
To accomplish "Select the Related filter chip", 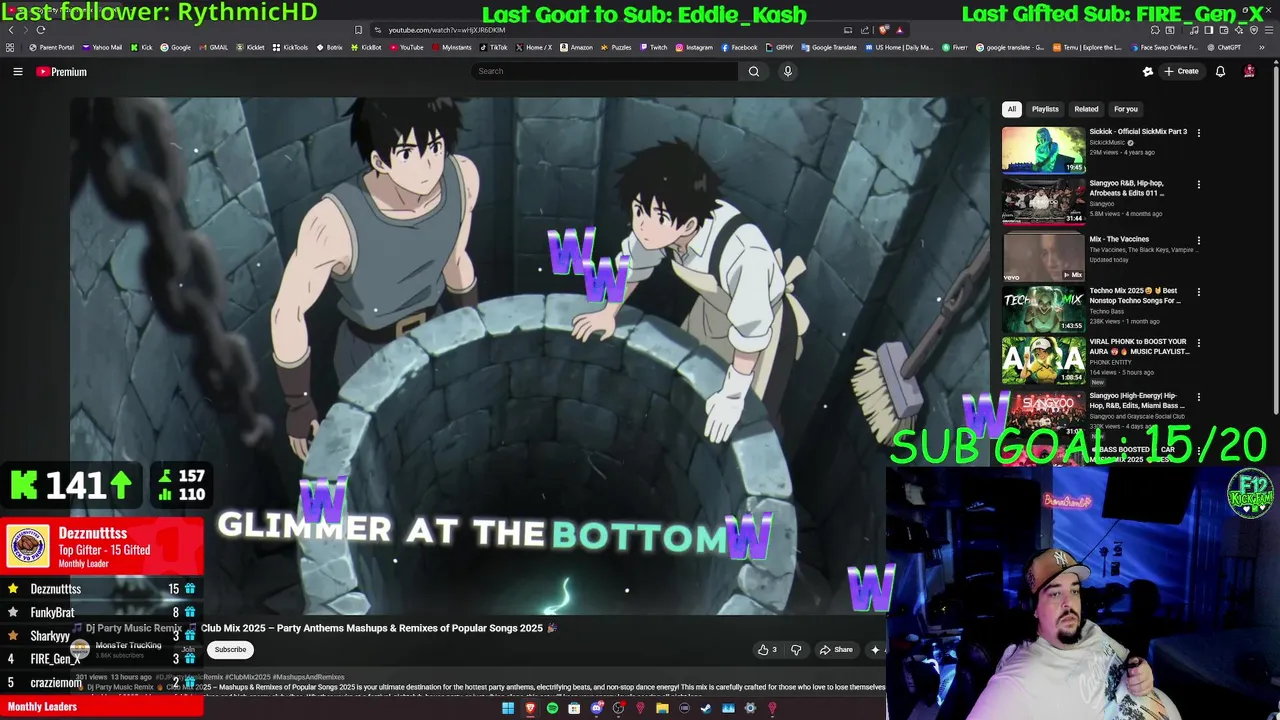I will tap(1086, 109).
